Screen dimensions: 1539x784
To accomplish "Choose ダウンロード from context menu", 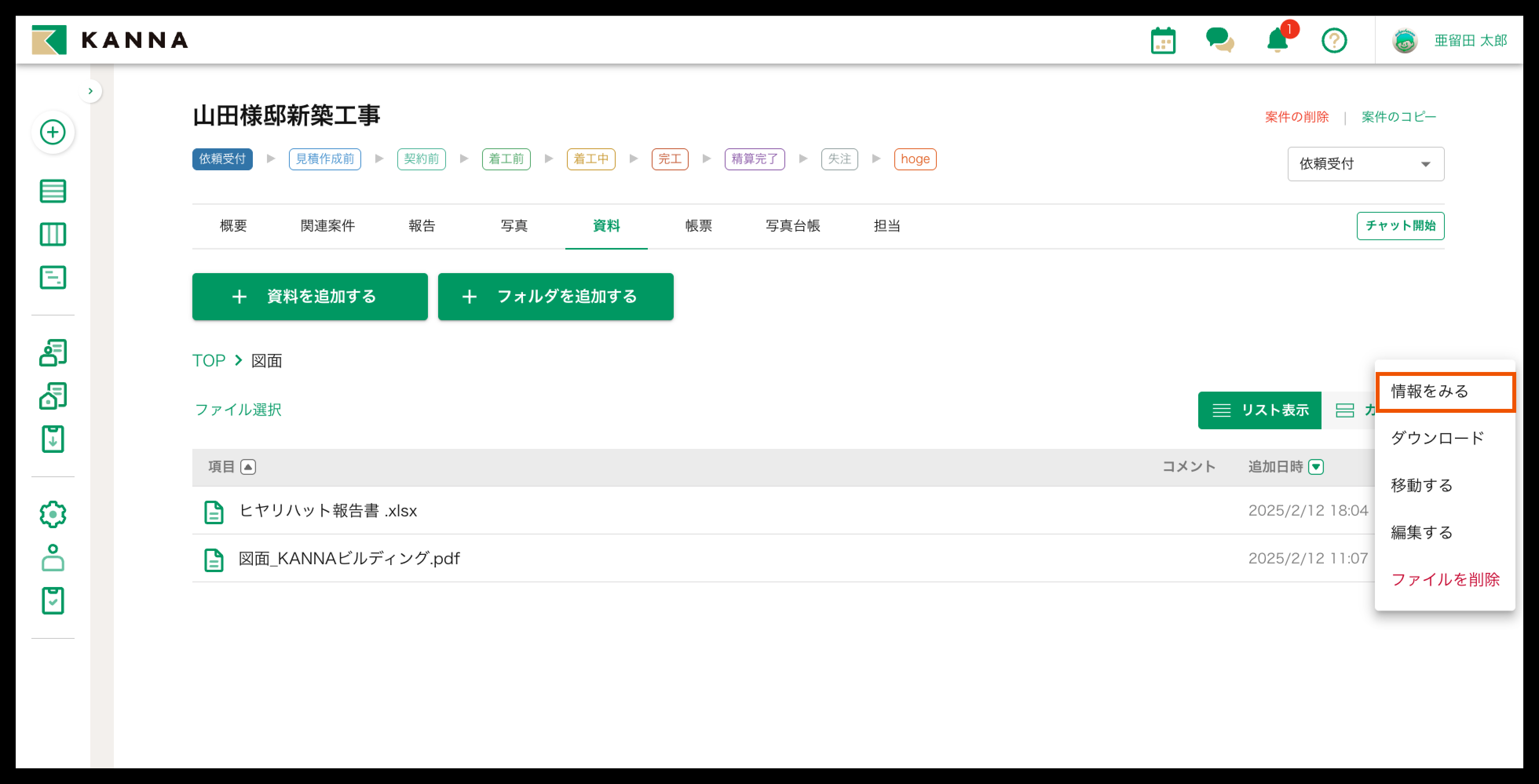I will click(1445, 438).
